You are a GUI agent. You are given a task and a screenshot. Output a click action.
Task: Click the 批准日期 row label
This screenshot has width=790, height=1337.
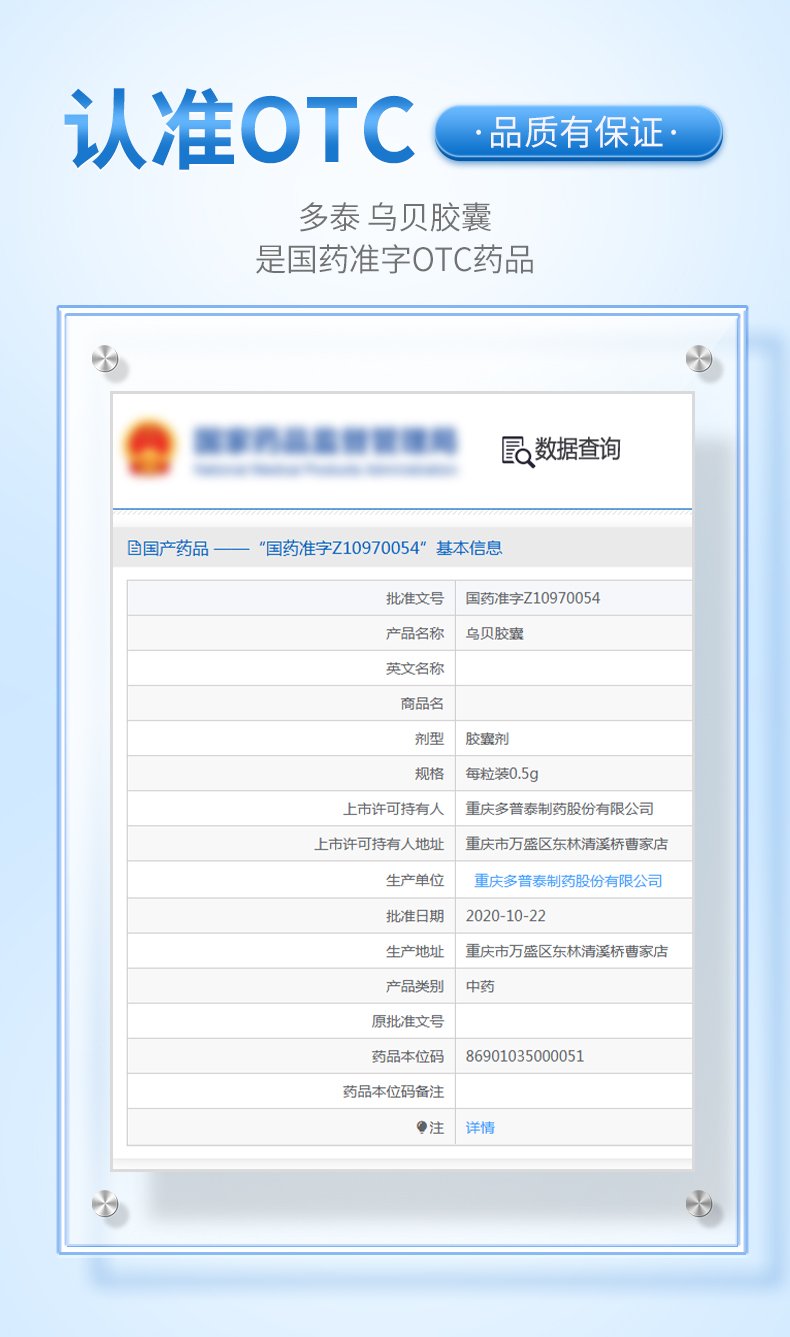pos(415,916)
